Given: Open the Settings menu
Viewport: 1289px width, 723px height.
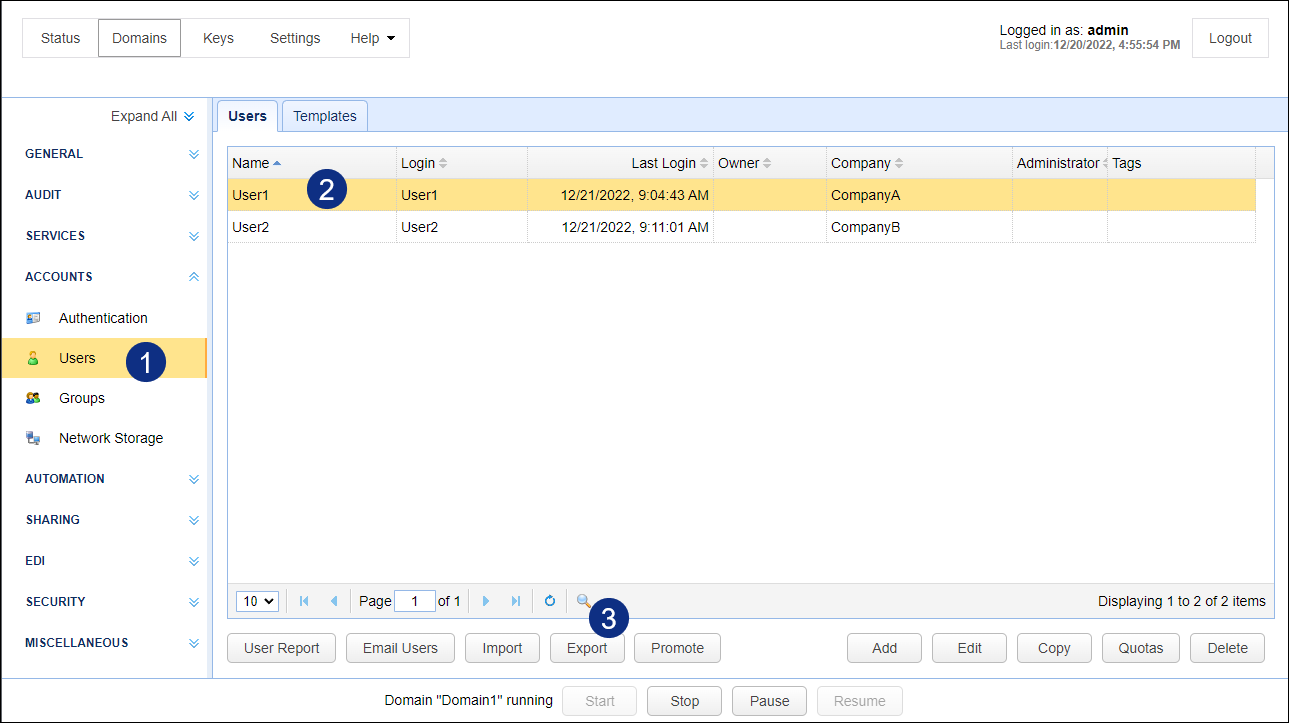Looking at the screenshot, I should point(295,38).
